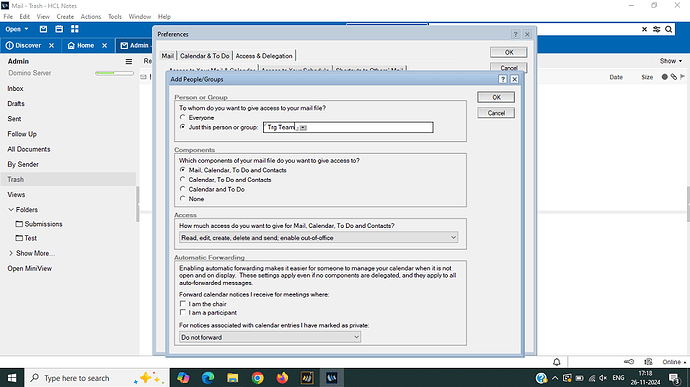The image size is (690, 387).
Task: Expand the Folders tree in sidebar
Action: click(x=11, y=210)
